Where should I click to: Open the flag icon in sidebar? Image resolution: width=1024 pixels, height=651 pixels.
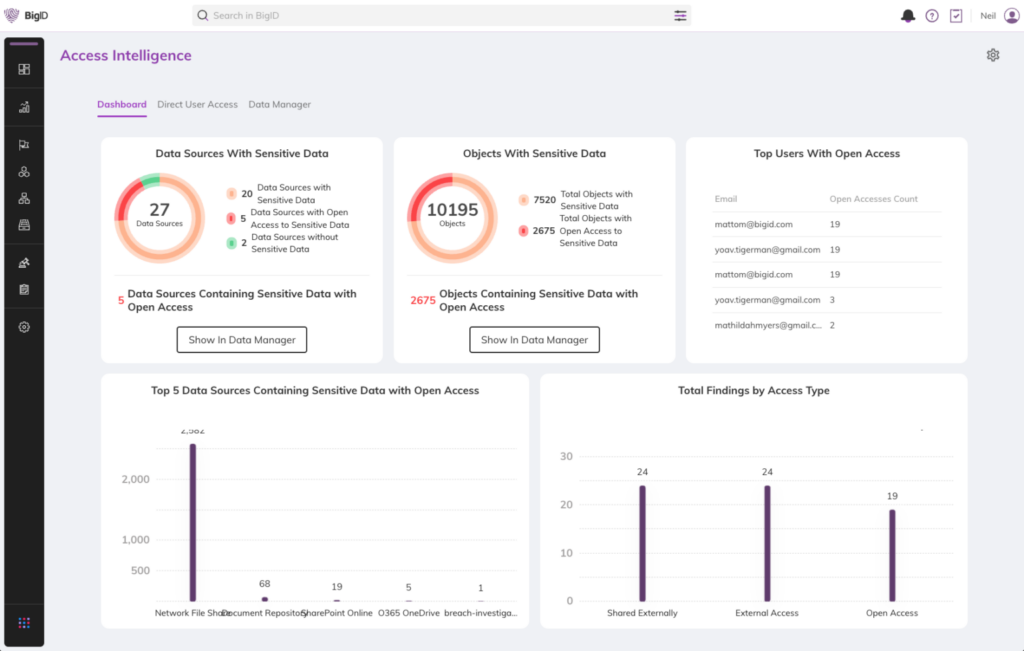coord(24,145)
